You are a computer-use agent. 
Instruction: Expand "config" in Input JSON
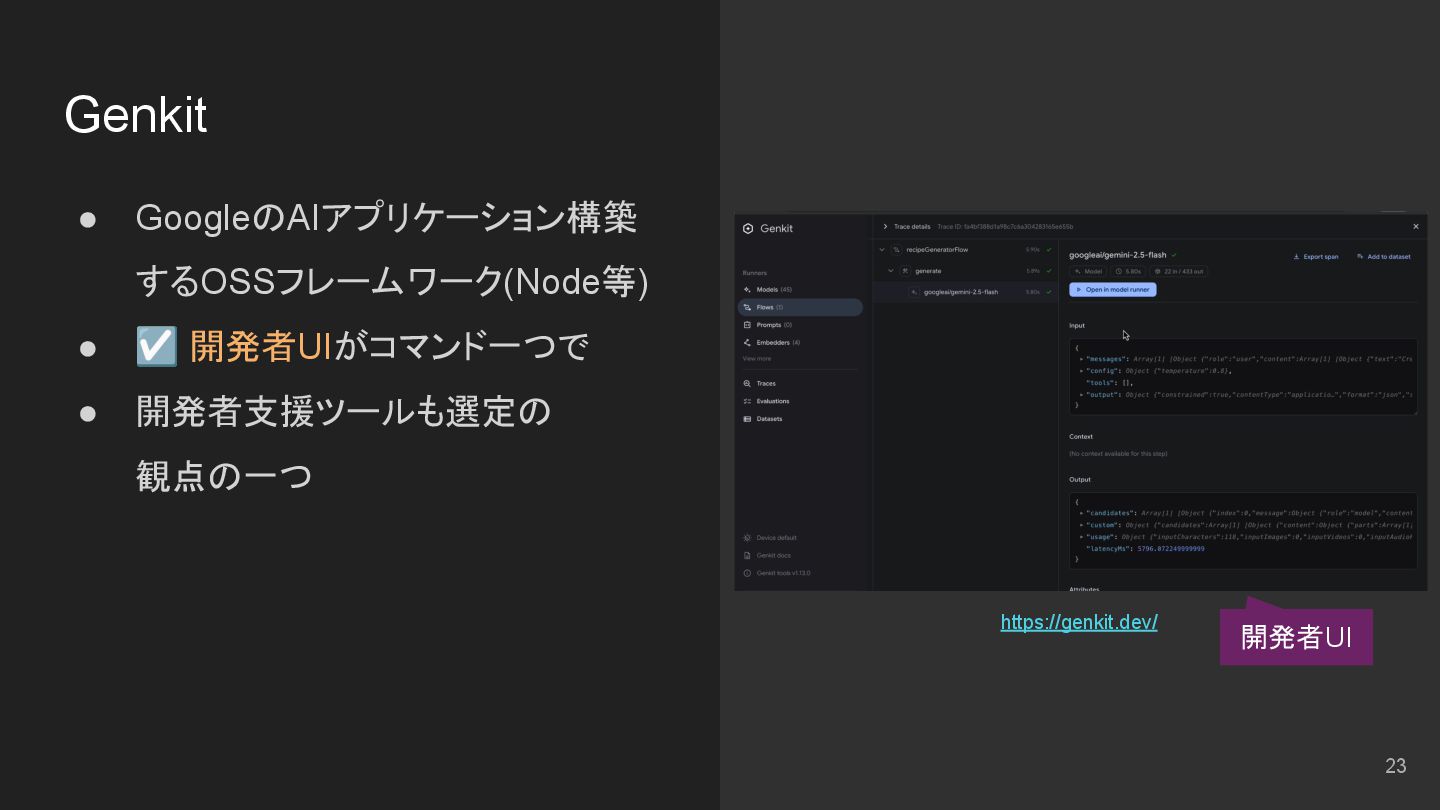tap(1082, 371)
